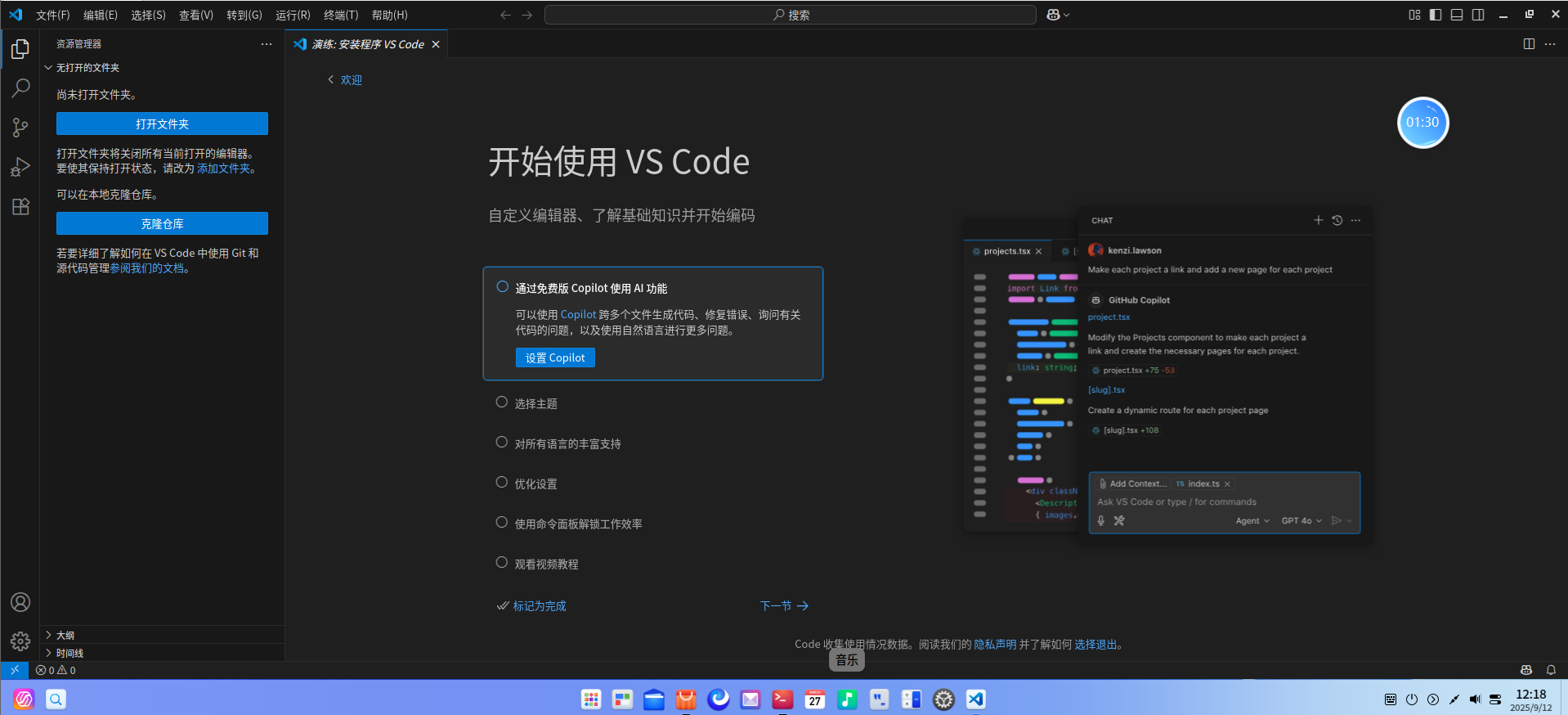Open the Source Control view icon
The width and height of the screenshot is (1568, 715).
point(20,128)
